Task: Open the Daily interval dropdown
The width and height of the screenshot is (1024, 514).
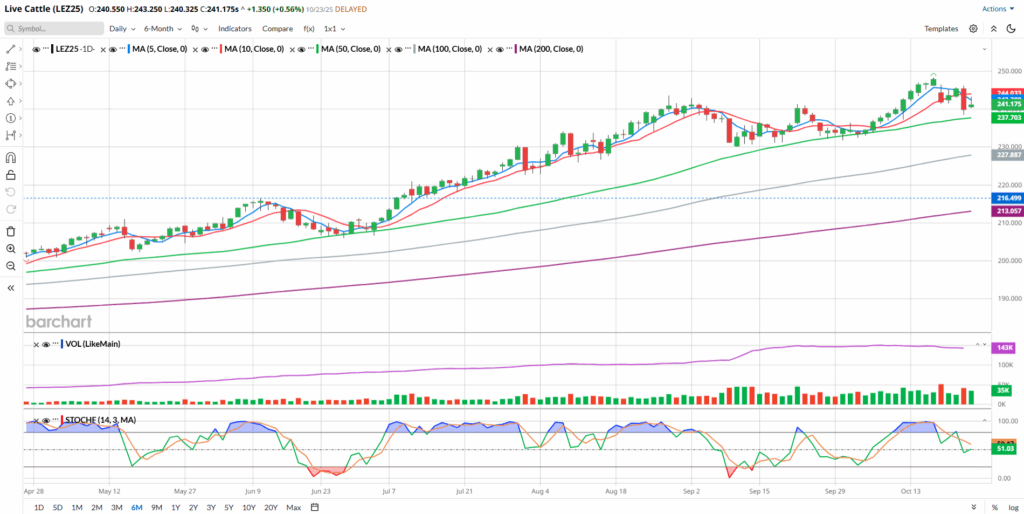Action: (122, 29)
